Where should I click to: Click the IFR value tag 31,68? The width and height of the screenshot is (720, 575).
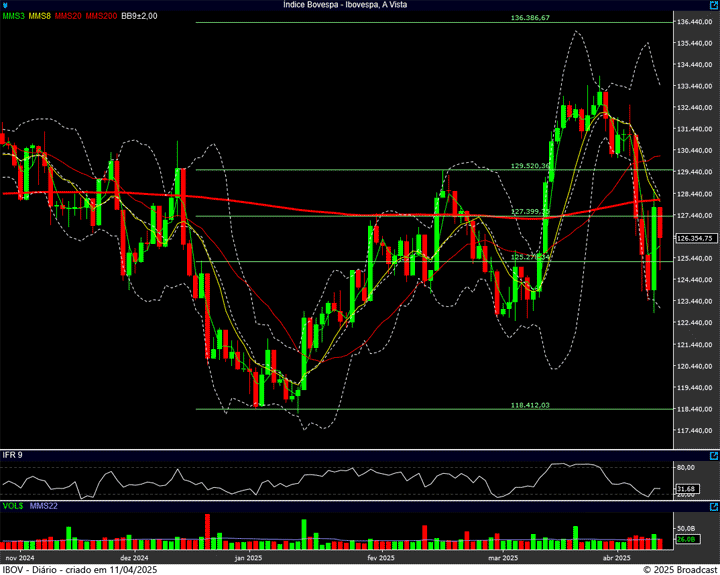pos(685,488)
